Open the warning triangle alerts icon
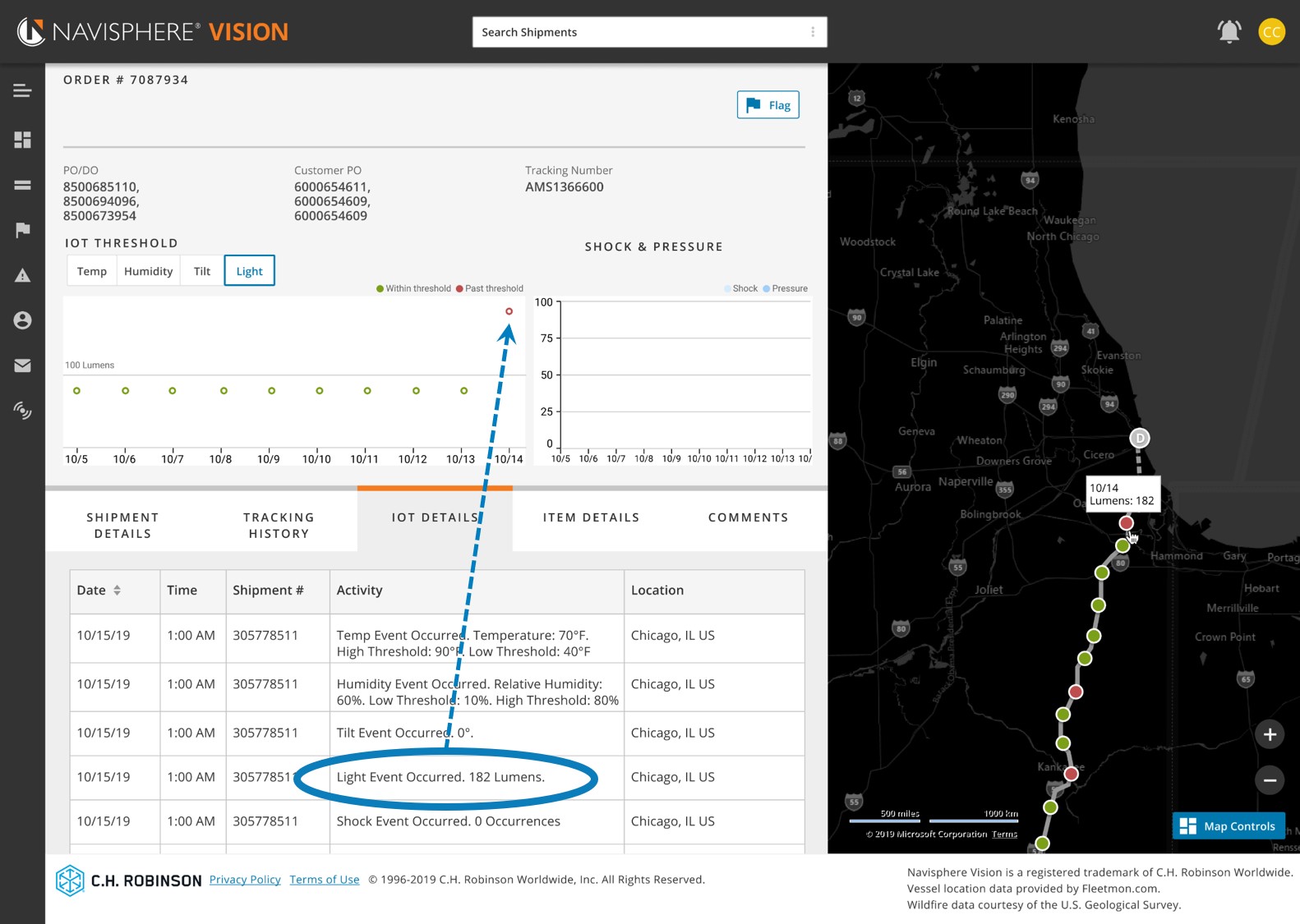1300x924 pixels. pos(22,275)
